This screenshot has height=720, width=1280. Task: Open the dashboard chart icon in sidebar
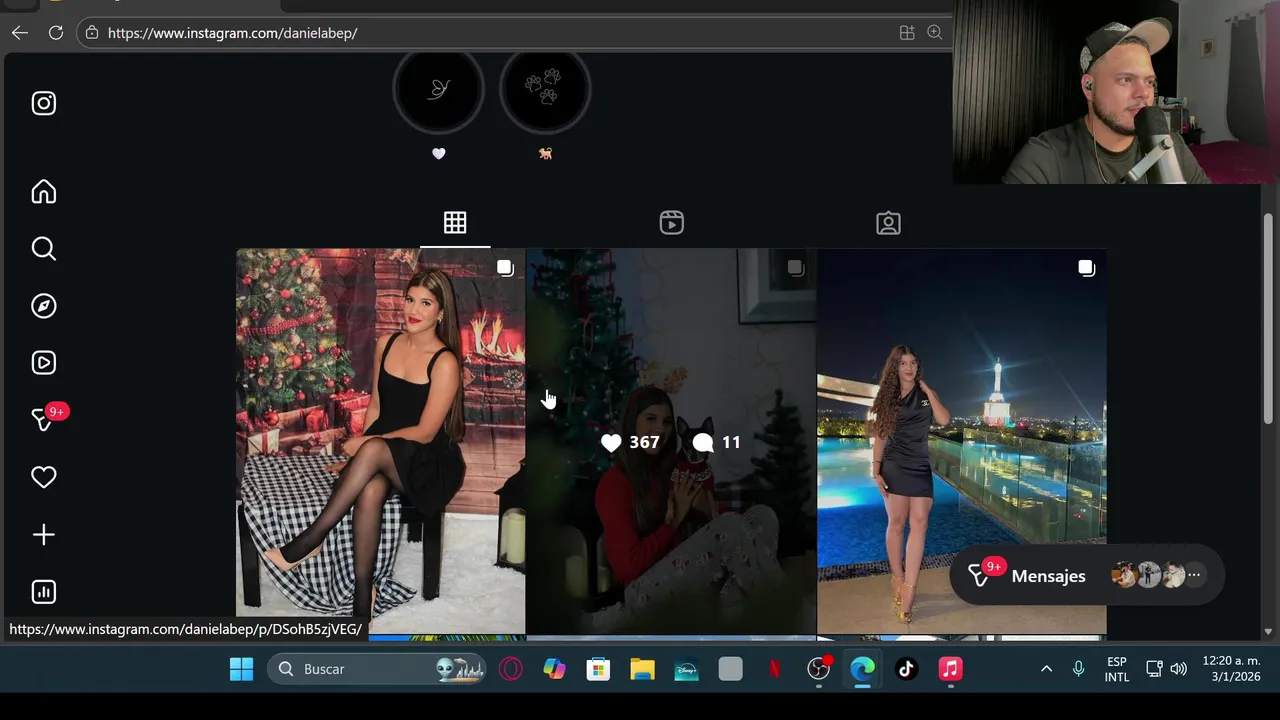43,592
